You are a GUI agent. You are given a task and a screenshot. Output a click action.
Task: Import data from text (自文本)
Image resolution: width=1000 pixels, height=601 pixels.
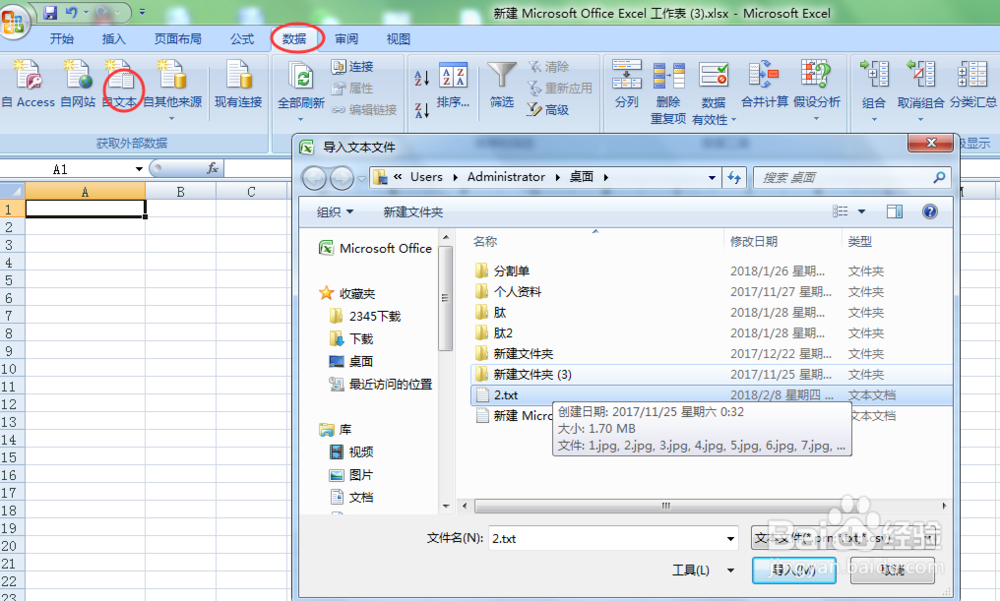pos(120,84)
